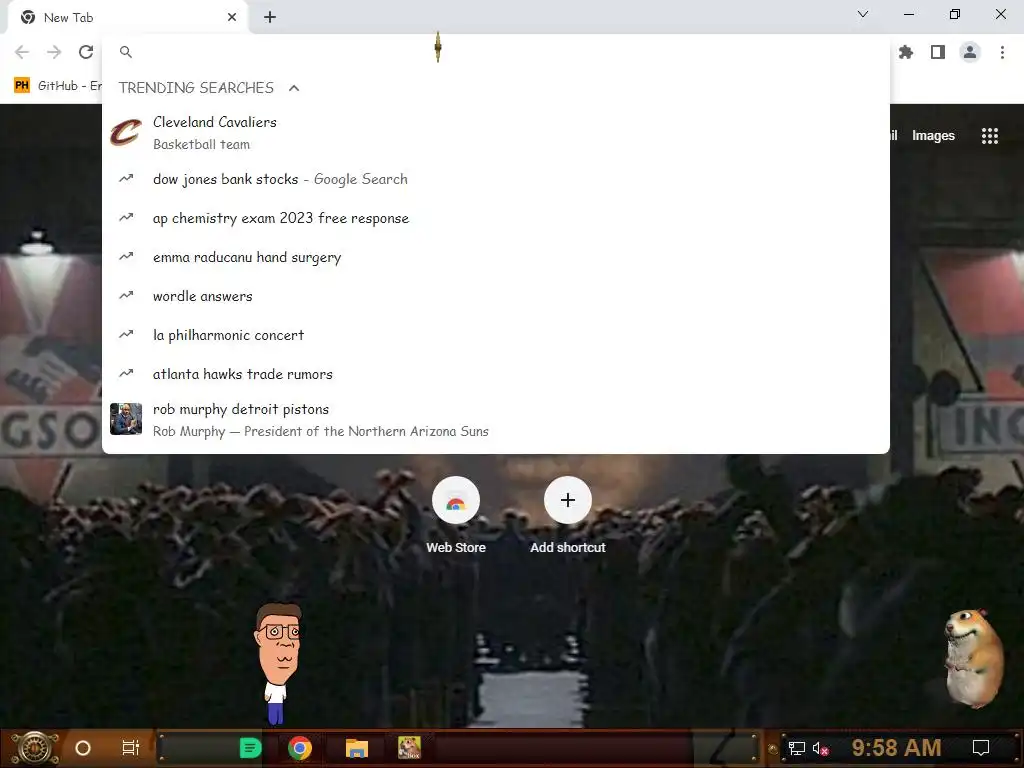The height and width of the screenshot is (768, 1024).
Task: Collapse the Trending Searches section
Action: pos(294,88)
